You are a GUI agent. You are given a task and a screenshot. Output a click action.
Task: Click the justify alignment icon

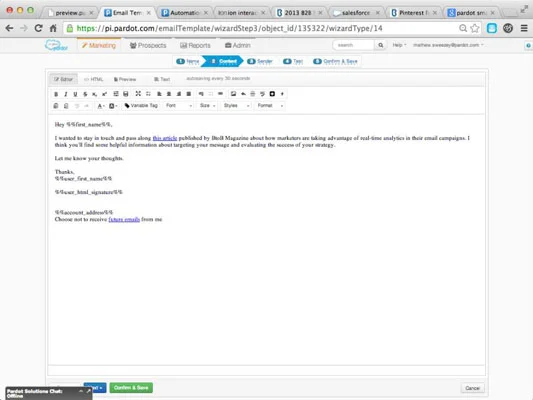coord(189,94)
